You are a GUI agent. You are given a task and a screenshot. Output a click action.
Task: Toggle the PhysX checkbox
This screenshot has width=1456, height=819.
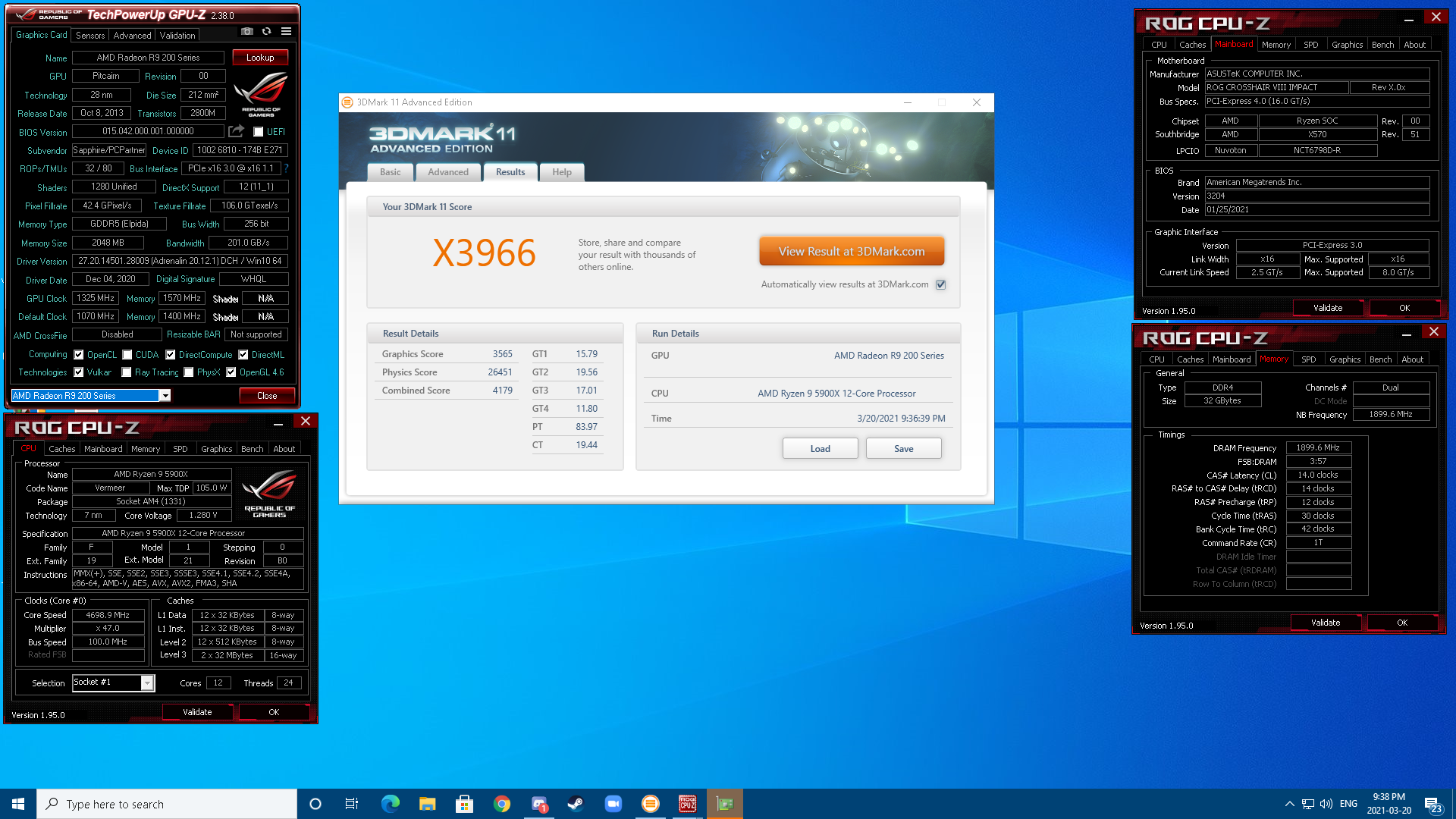[188, 372]
